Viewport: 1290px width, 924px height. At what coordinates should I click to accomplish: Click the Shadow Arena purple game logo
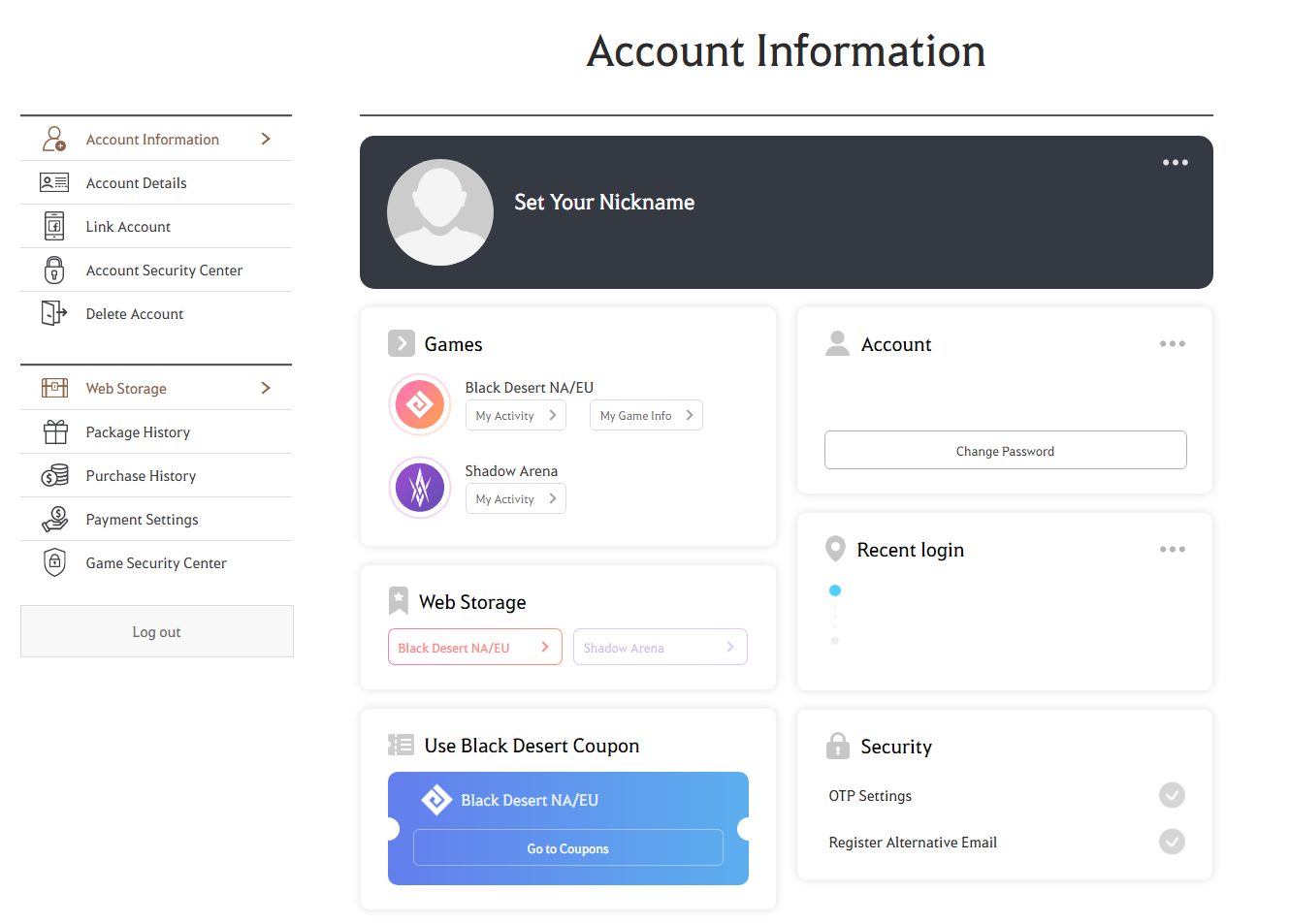pyautogui.click(x=420, y=488)
